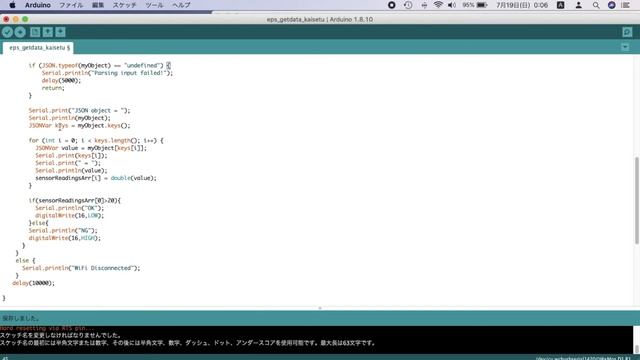640x360 pixels.
Task: Open the スケッチ menu
Action: click(124, 5)
